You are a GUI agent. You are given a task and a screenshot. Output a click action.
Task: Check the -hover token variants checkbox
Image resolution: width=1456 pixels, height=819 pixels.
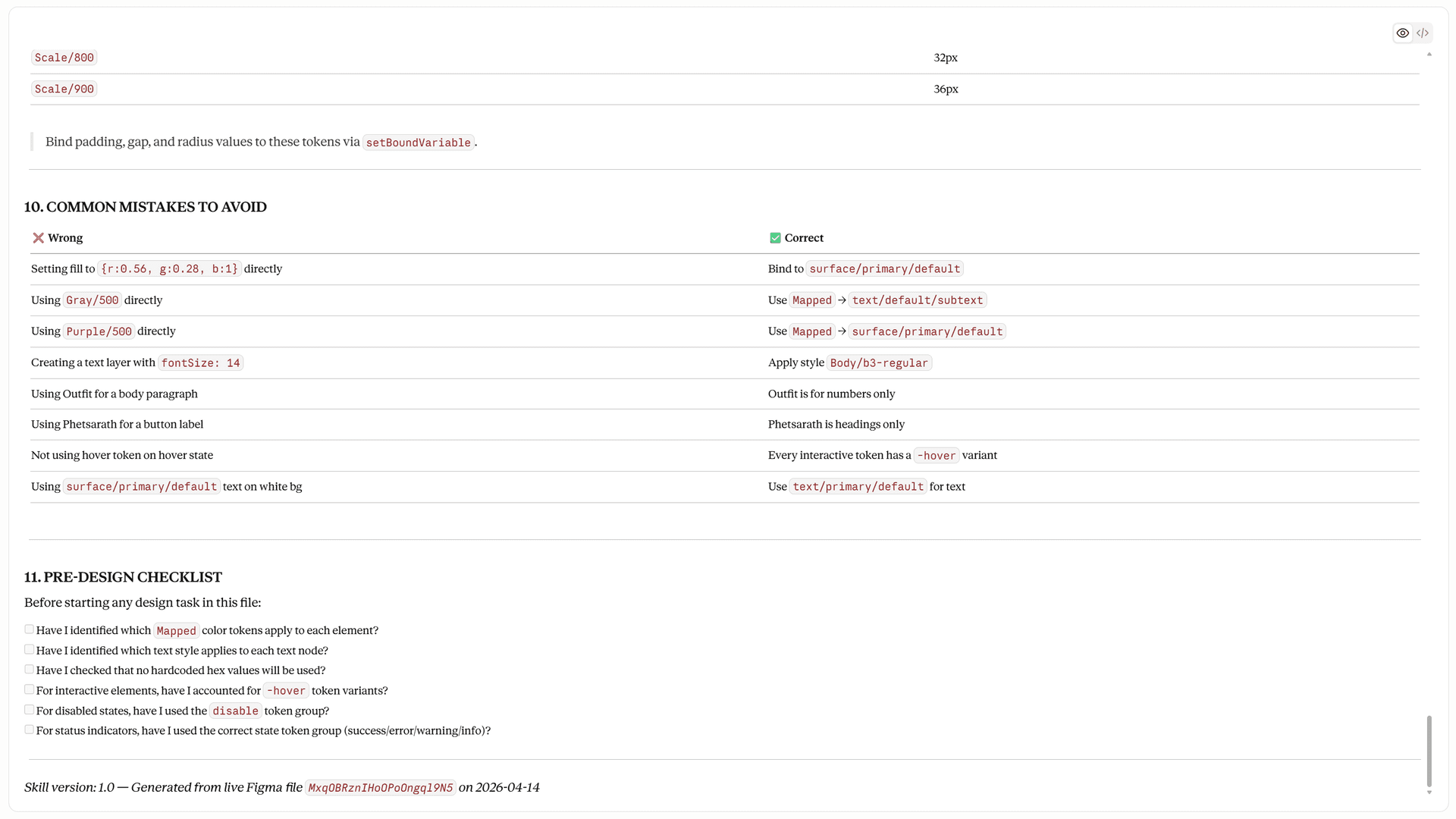pos(29,690)
